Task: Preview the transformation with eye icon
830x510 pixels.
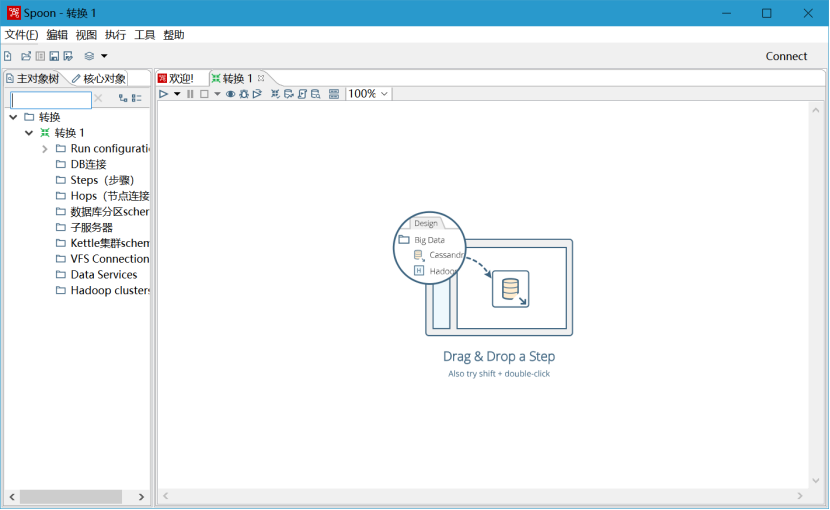Action: (x=230, y=94)
